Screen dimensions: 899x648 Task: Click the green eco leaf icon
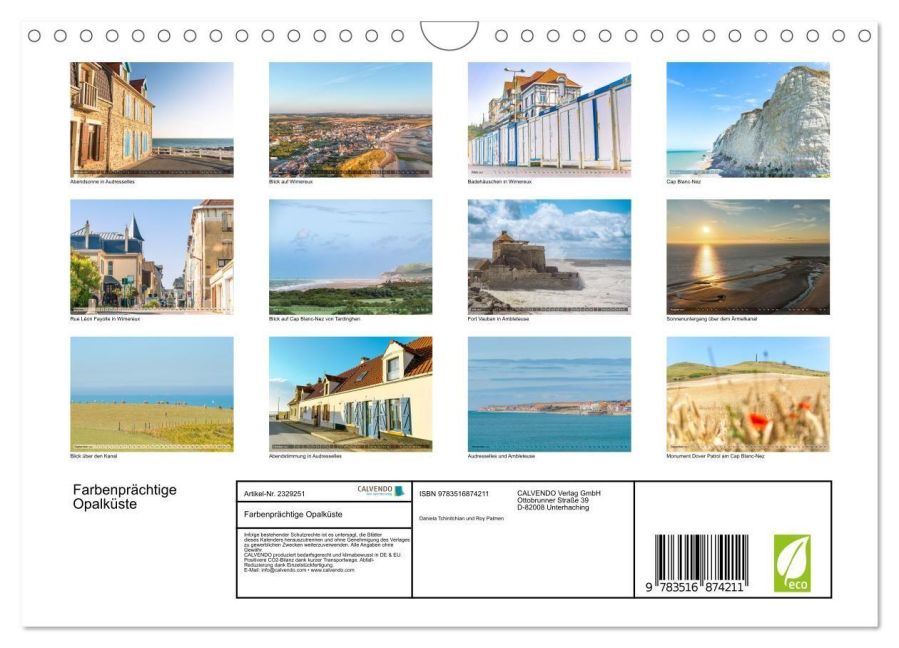coord(792,563)
